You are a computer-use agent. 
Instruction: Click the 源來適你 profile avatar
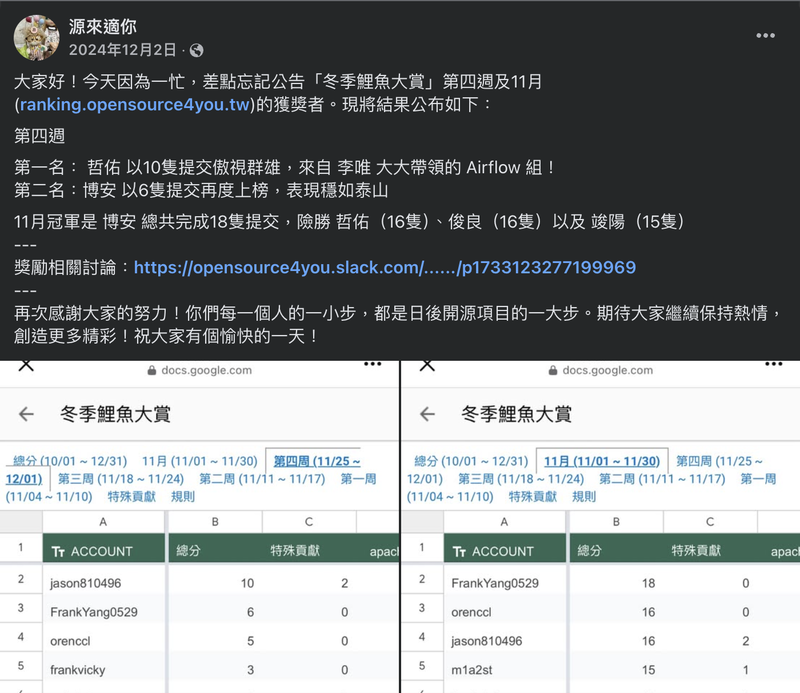click(x=36, y=38)
